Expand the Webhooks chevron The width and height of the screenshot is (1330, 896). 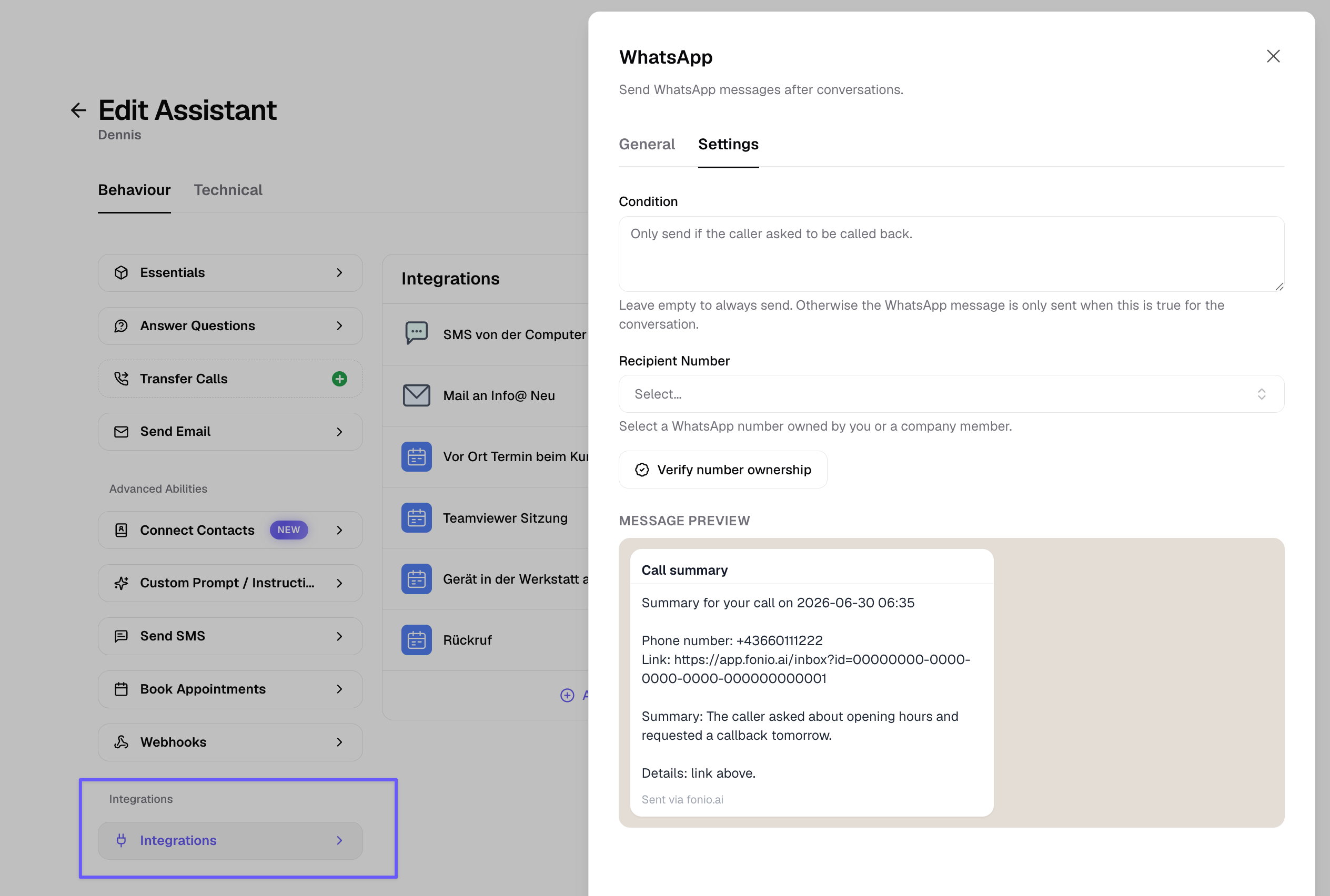(340, 742)
